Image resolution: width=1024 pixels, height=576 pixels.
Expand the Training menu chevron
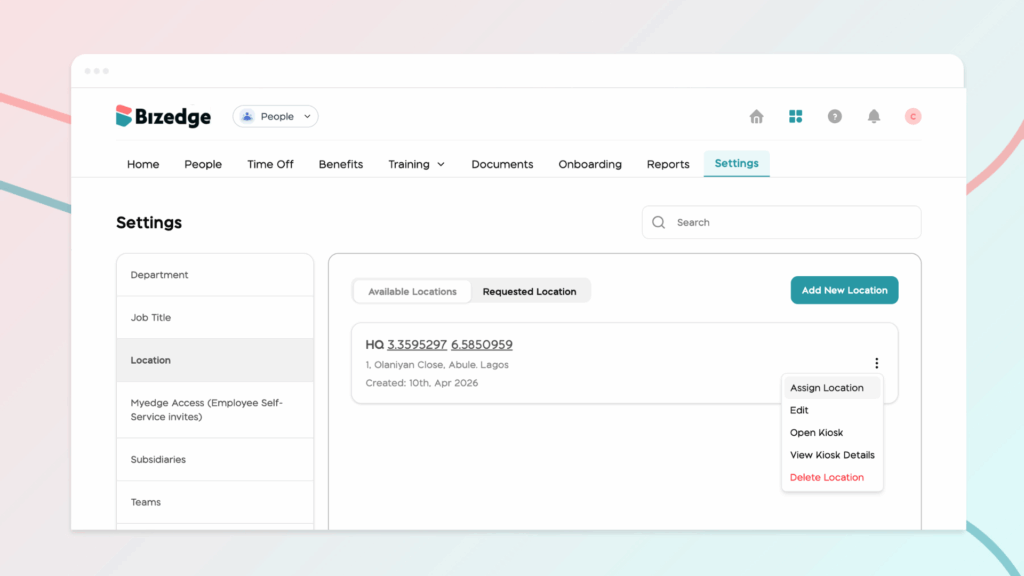tap(441, 165)
